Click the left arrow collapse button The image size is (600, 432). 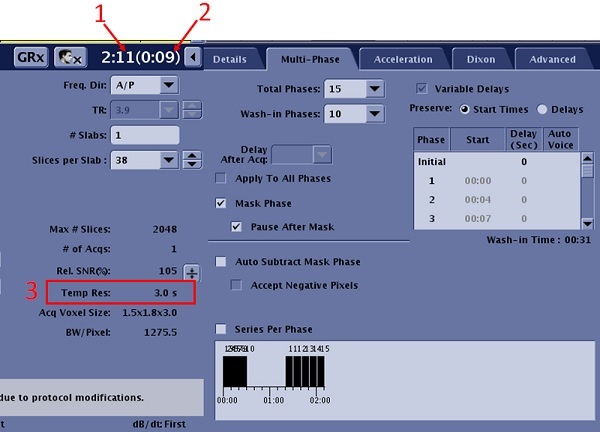tap(194, 58)
